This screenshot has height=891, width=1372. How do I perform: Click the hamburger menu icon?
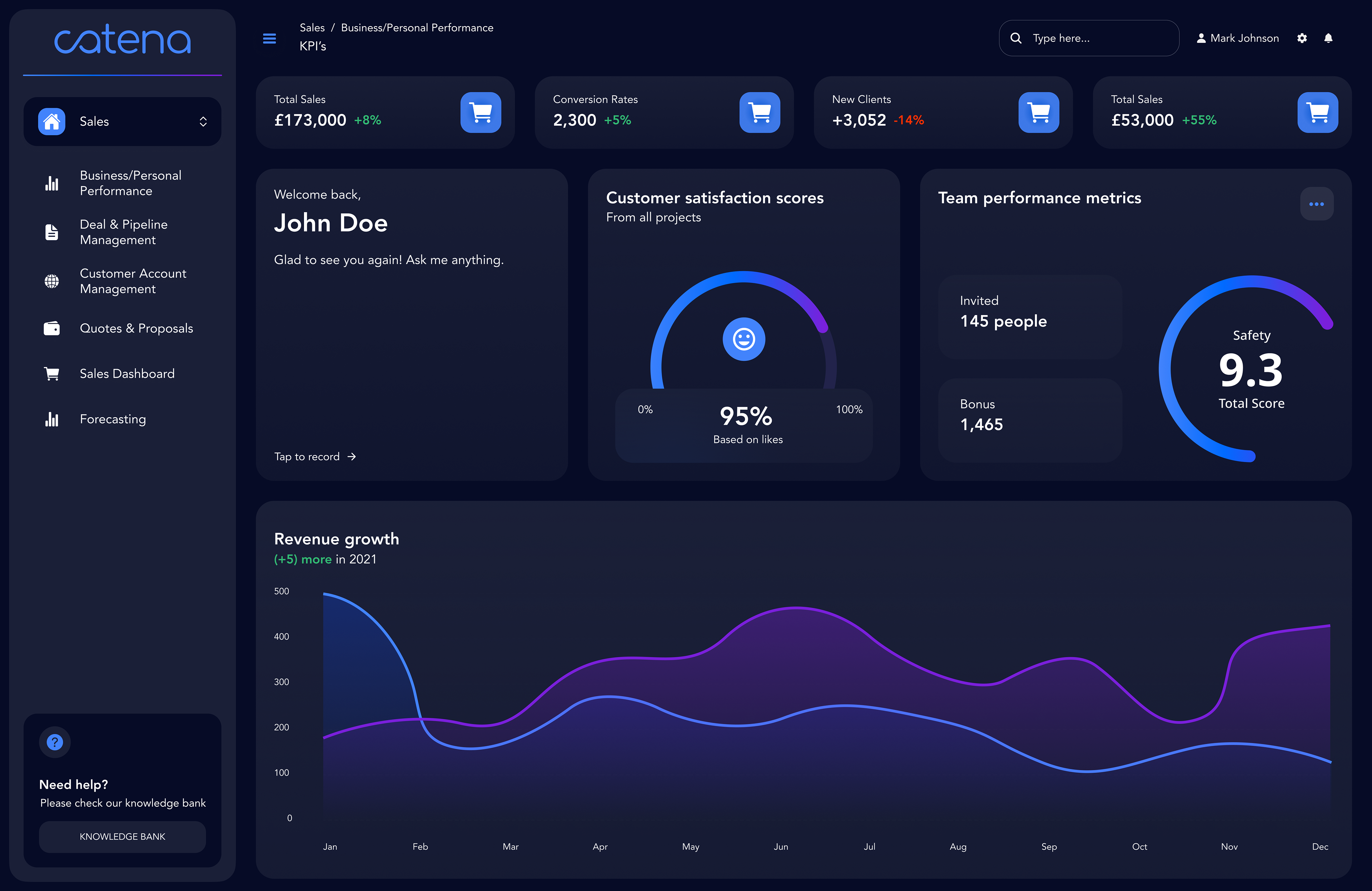(269, 39)
